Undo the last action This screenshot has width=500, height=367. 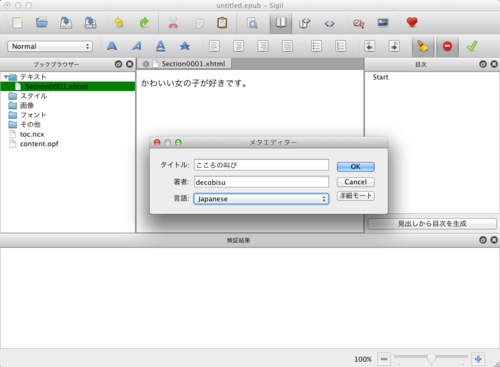(x=119, y=23)
